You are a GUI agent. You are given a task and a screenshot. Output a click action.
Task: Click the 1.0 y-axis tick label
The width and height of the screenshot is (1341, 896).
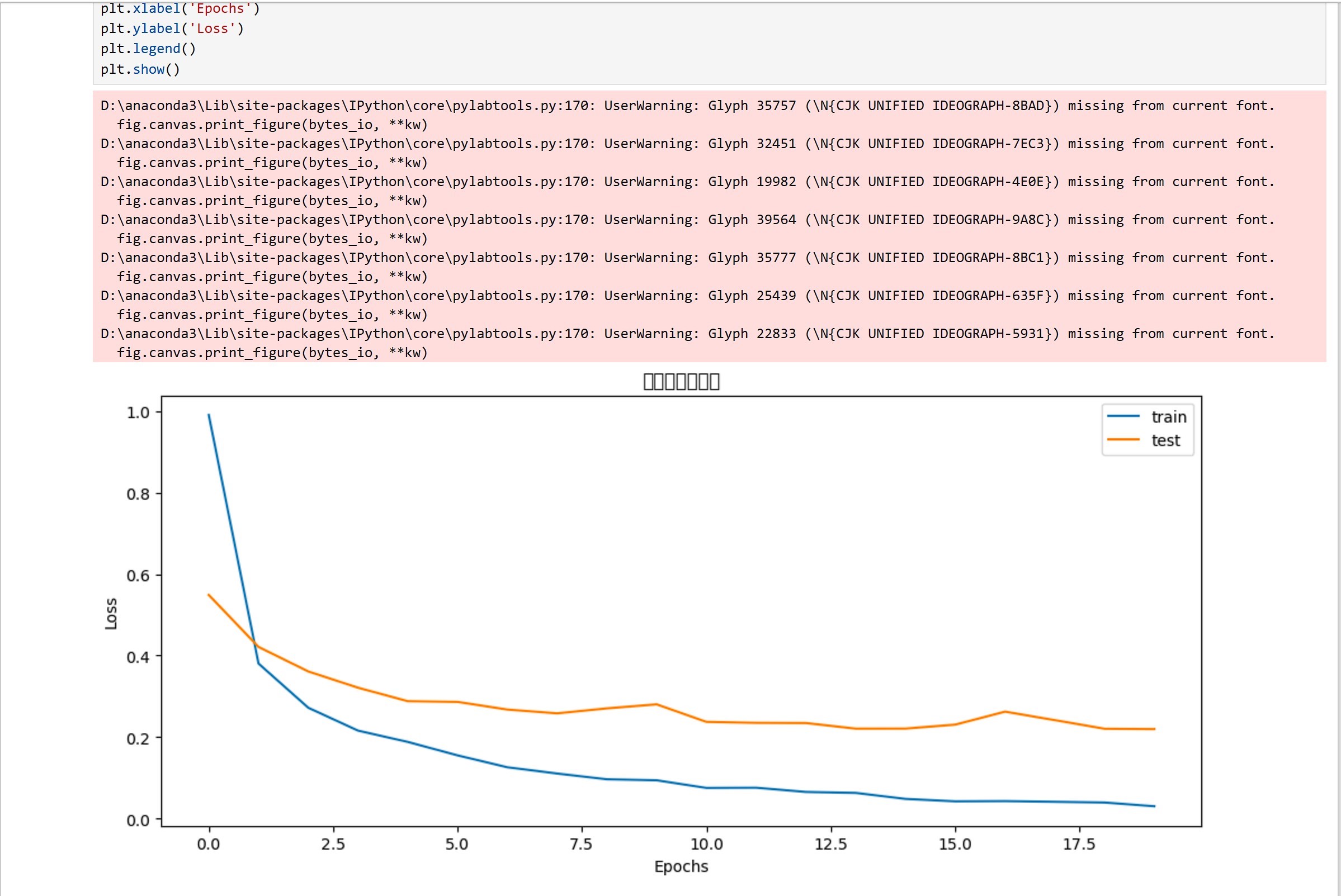coord(138,413)
